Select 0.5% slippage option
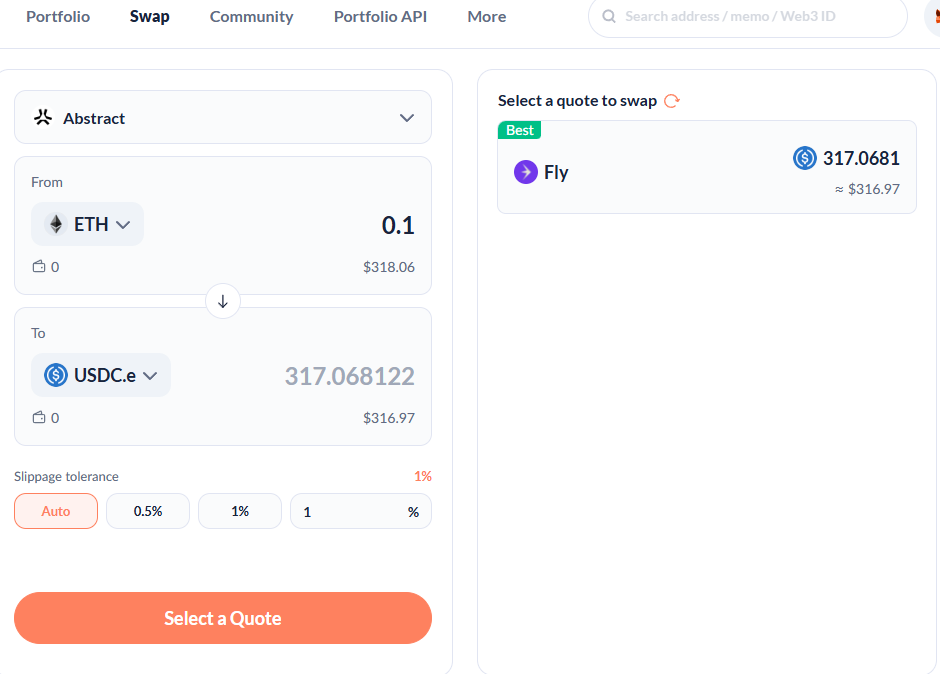Viewport: 940px width, 674px height. coord(148,511)
